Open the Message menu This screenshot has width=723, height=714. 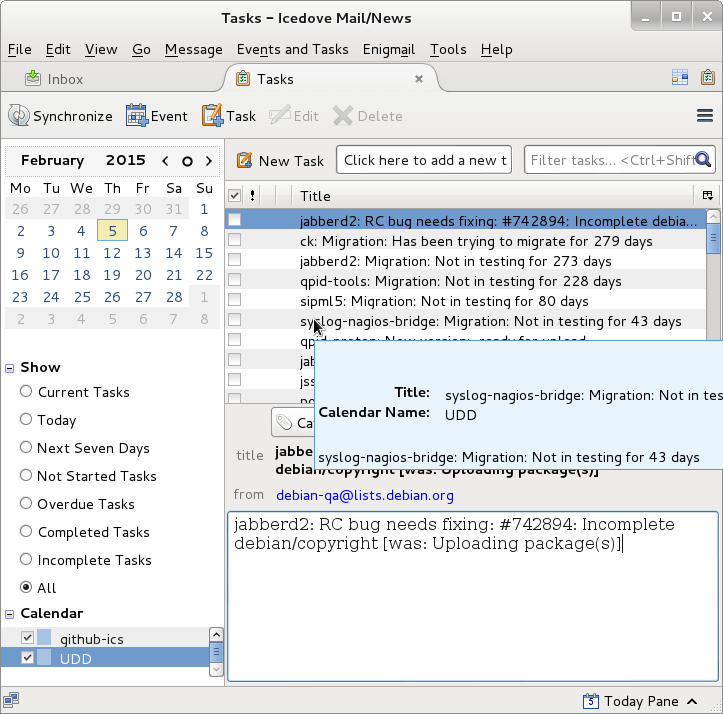(x=194, y=49)
